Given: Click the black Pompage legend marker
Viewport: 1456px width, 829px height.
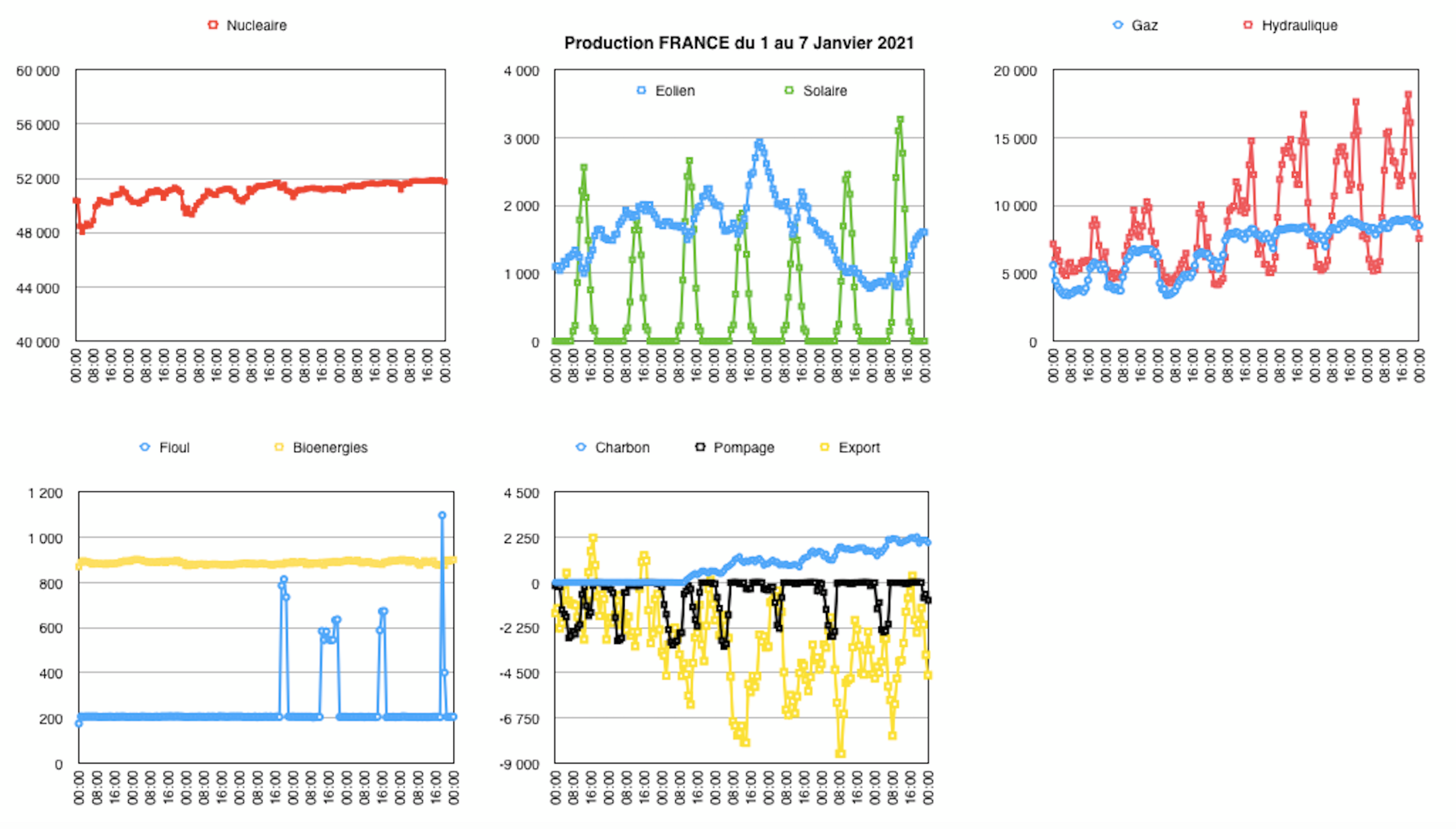Looking at the screenshot, I should tap(700, 448).
